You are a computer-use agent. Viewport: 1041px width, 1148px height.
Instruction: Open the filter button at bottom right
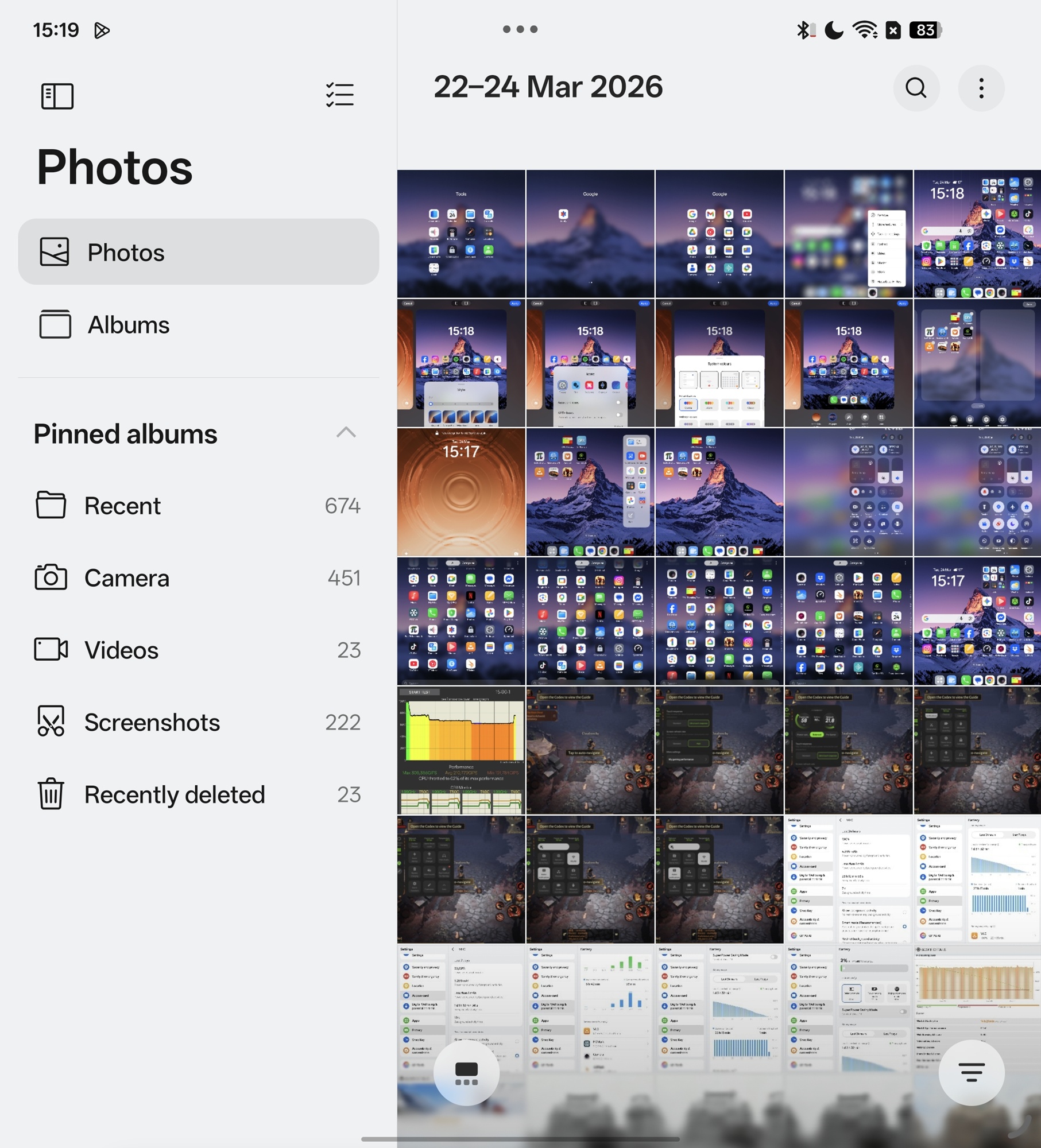(x=971, y=1073)
